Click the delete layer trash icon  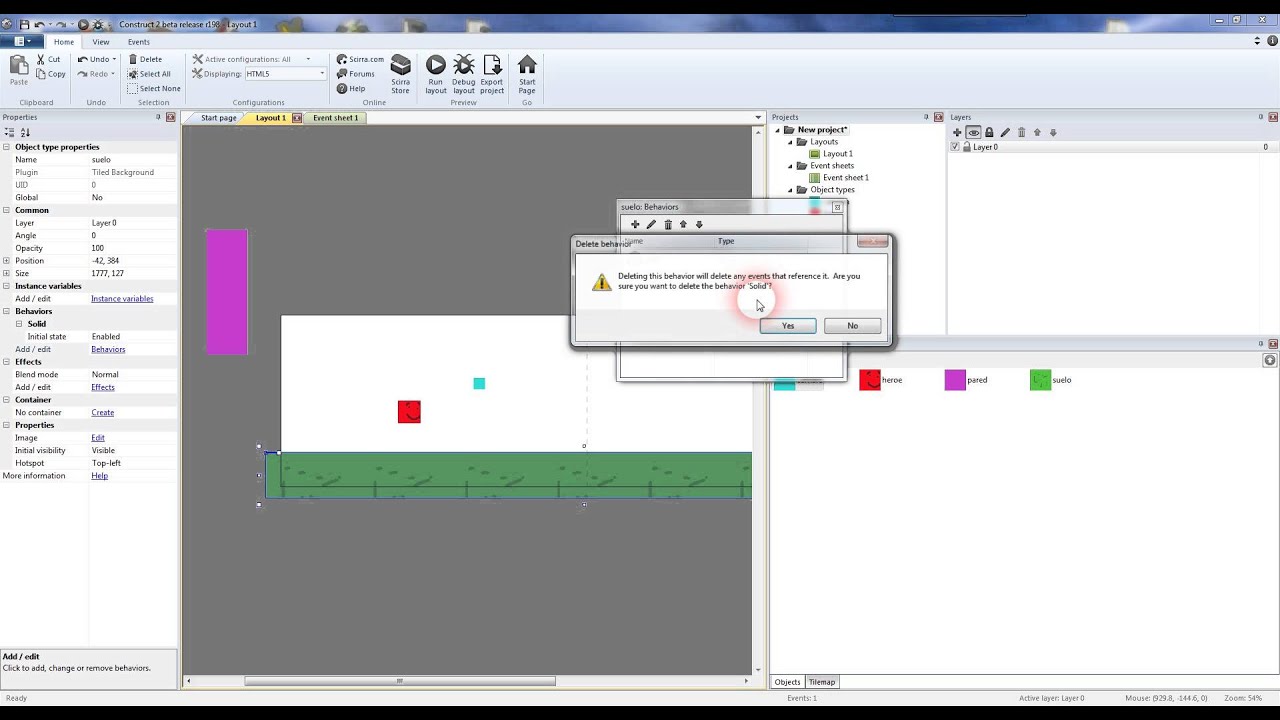[x=1021, y=132]
